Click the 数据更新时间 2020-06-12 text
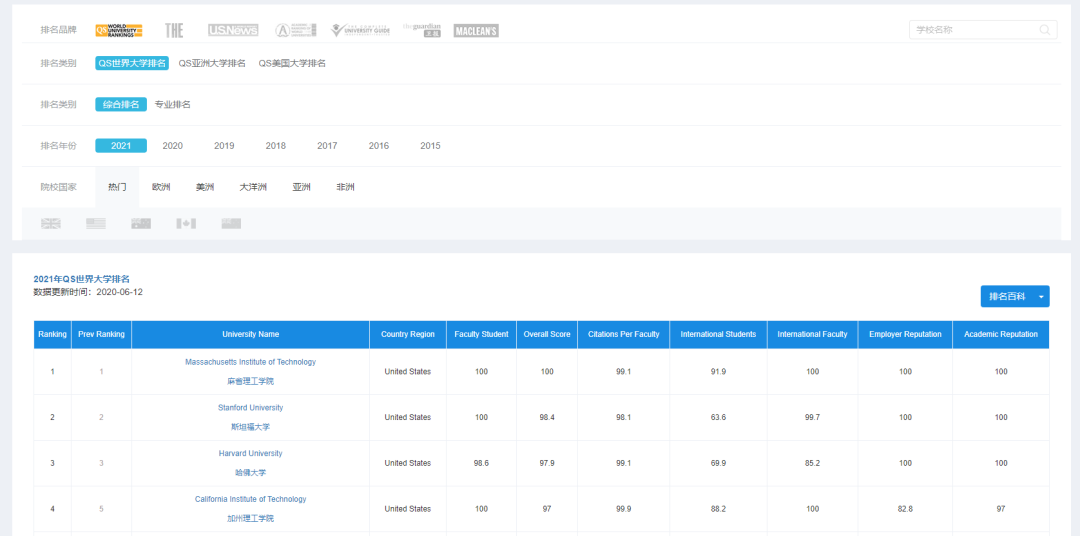This screenshot has width=1080, height=536. pos(88,292)
